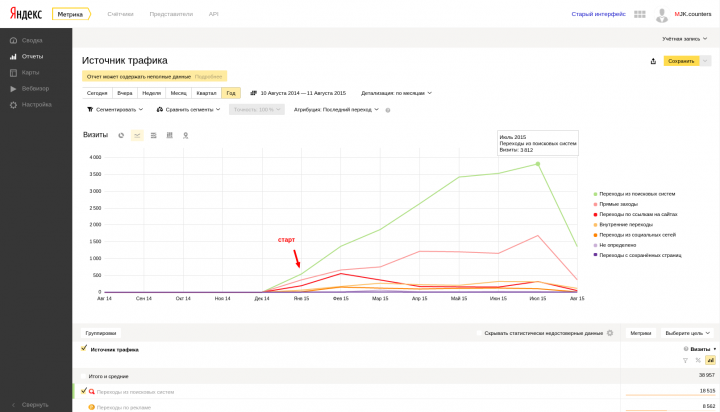This screenshot has height=412, width=720.
Task: Click the orange icon in Переходы по рекламе row
Action: click(91, 407)
